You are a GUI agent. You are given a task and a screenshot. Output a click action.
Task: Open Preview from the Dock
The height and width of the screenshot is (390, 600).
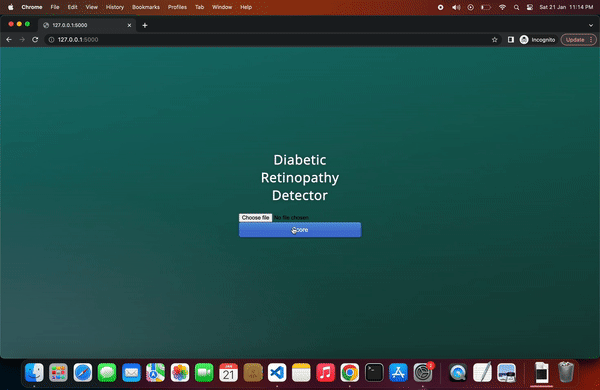point(507,372)
